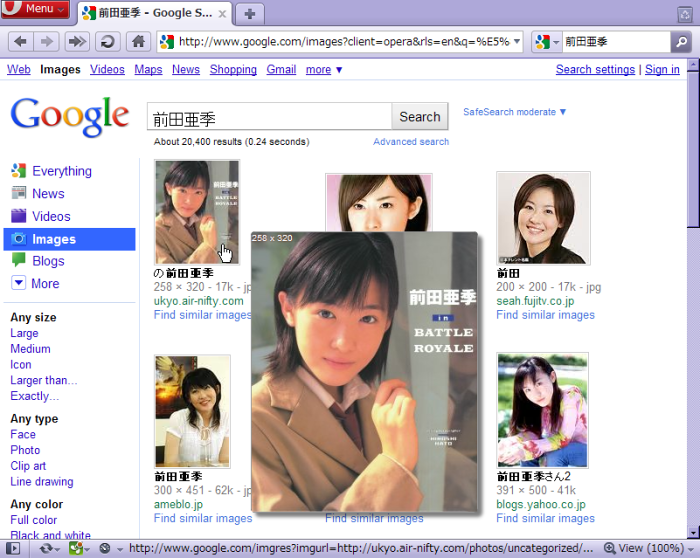Click the Larger than... filter
Image resolution: width=700 pixels, height=558 pixels.
click(x=44, y=380)
